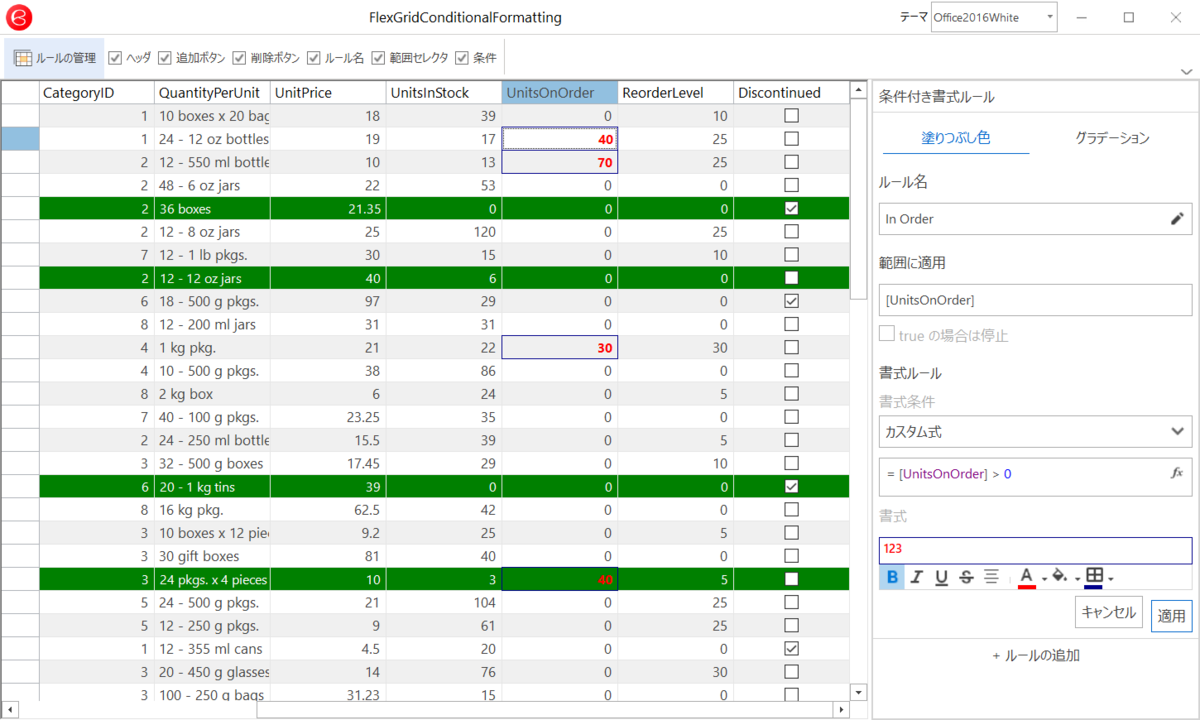Select the ReorderLevel column header
The height and width of the screenshot is (720, 1200).
(676, 93)
